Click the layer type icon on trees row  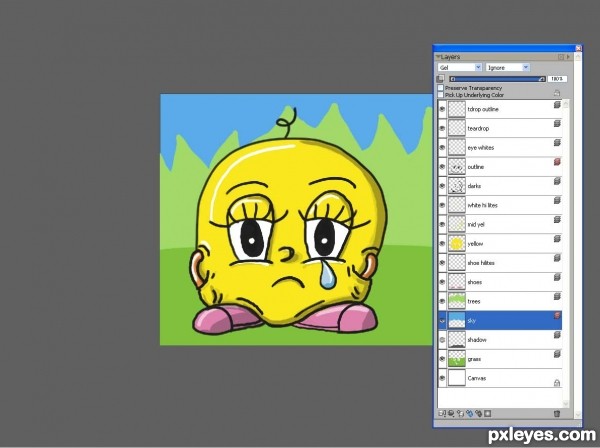557,296
